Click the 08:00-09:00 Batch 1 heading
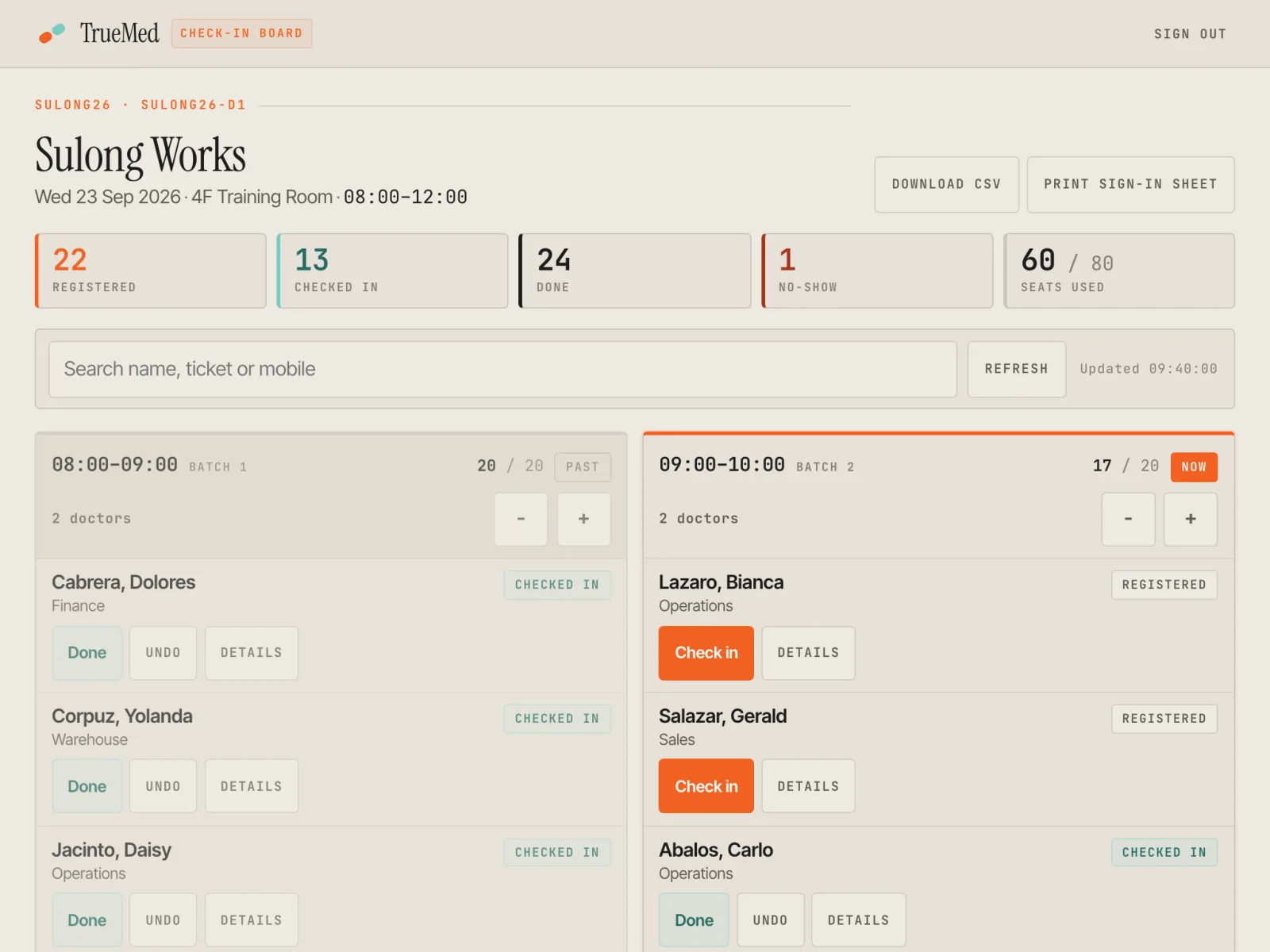Screen dimensions: 1270x952 click(x=149, y=465)
